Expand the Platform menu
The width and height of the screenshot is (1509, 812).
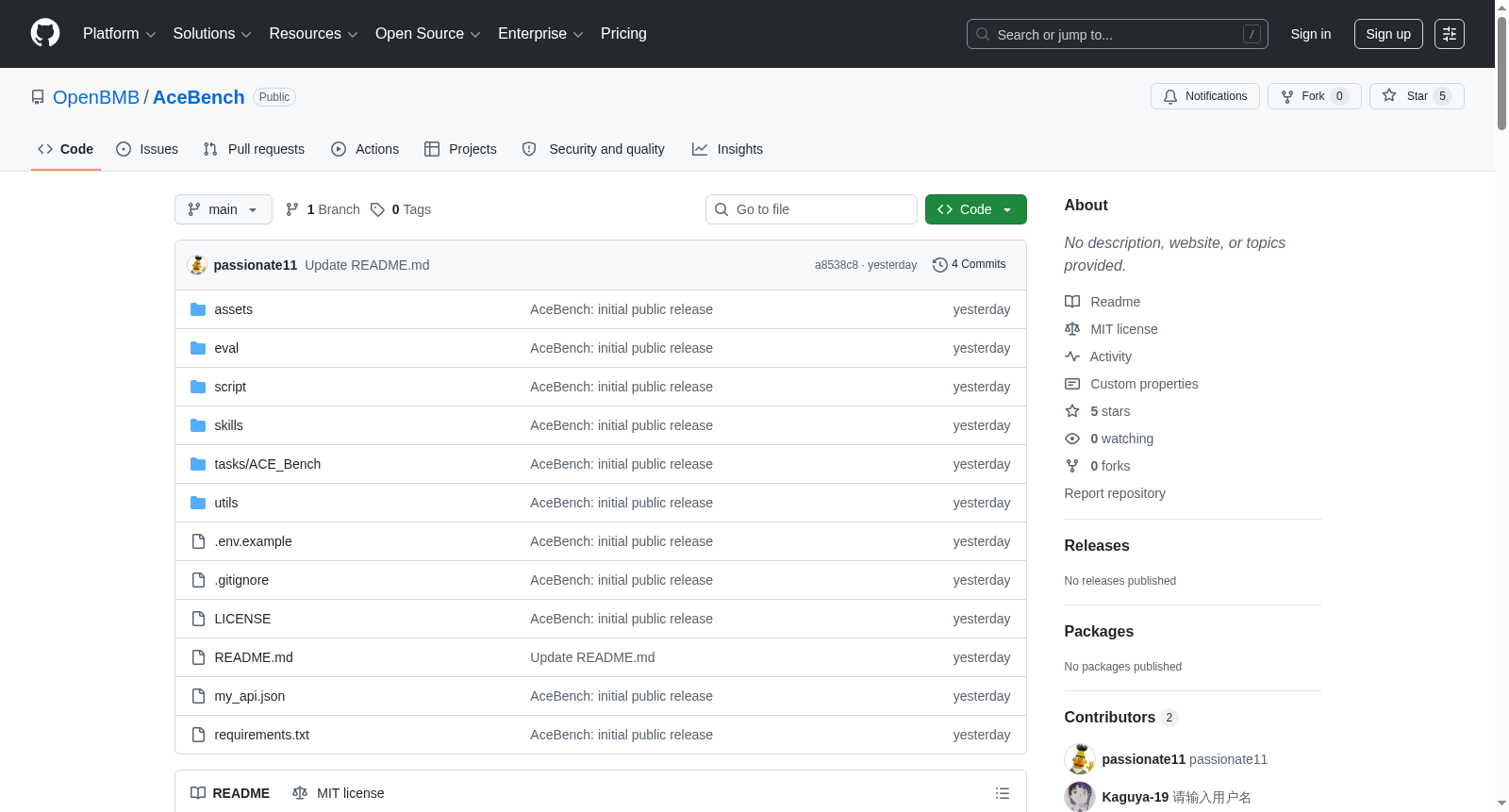click(x=120, y=34)
